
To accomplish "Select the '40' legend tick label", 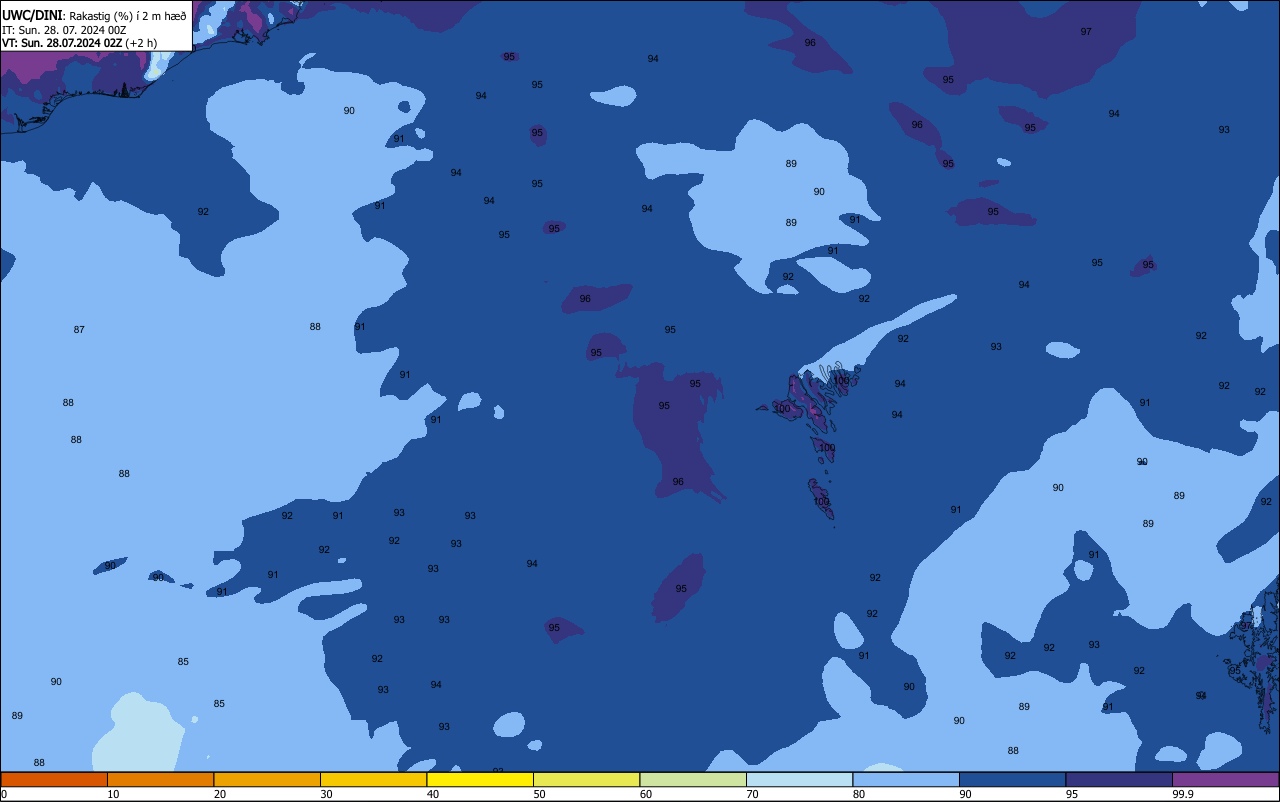I will click(433, 794).
